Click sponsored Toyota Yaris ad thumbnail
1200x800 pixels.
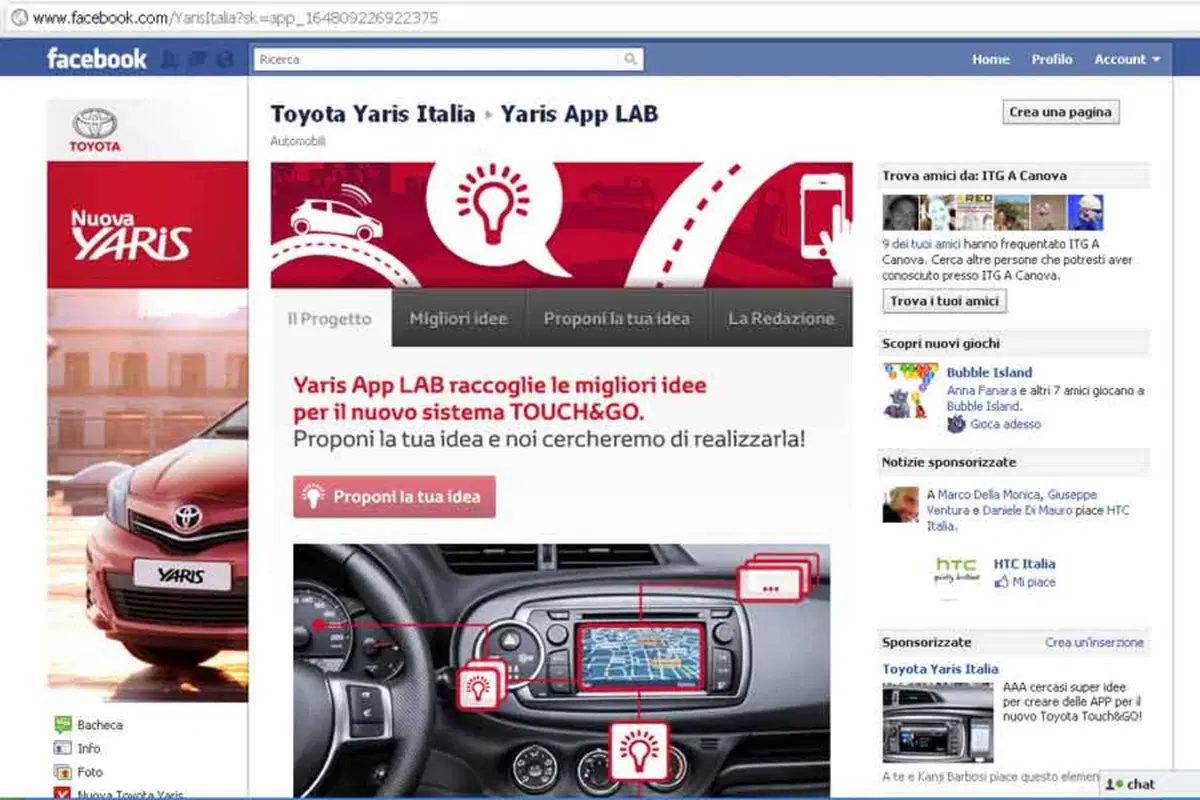coord(938,723)
